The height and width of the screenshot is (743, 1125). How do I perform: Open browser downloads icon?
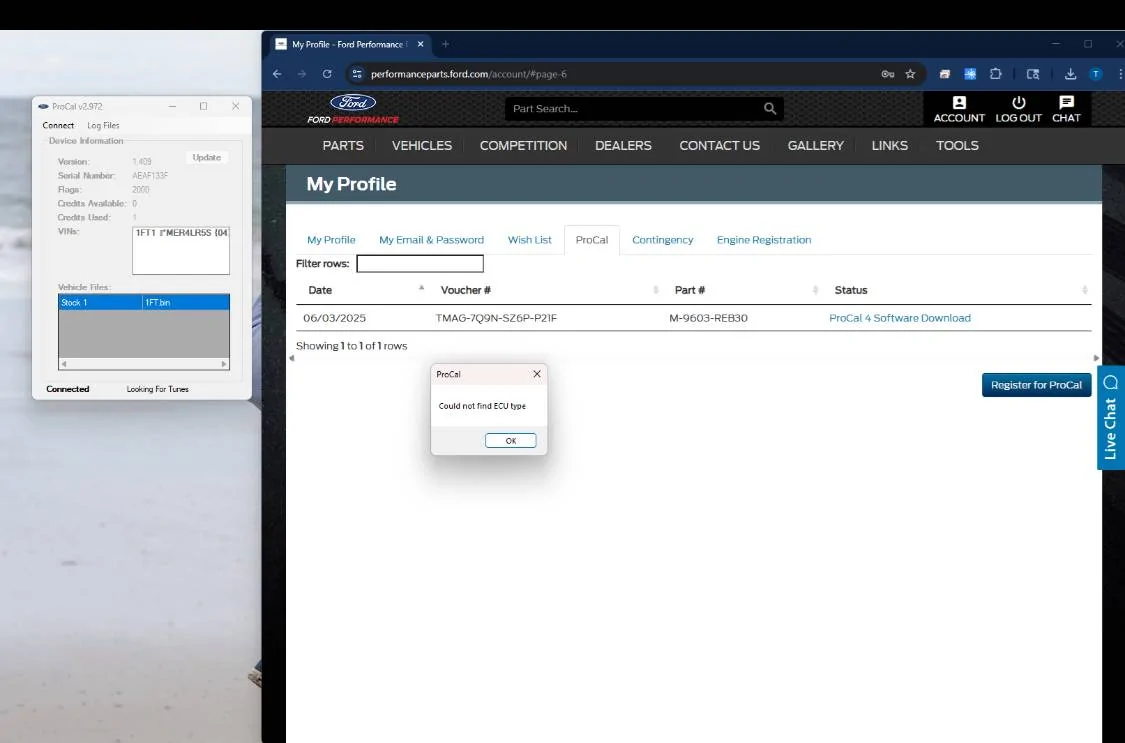[1070, 74]
